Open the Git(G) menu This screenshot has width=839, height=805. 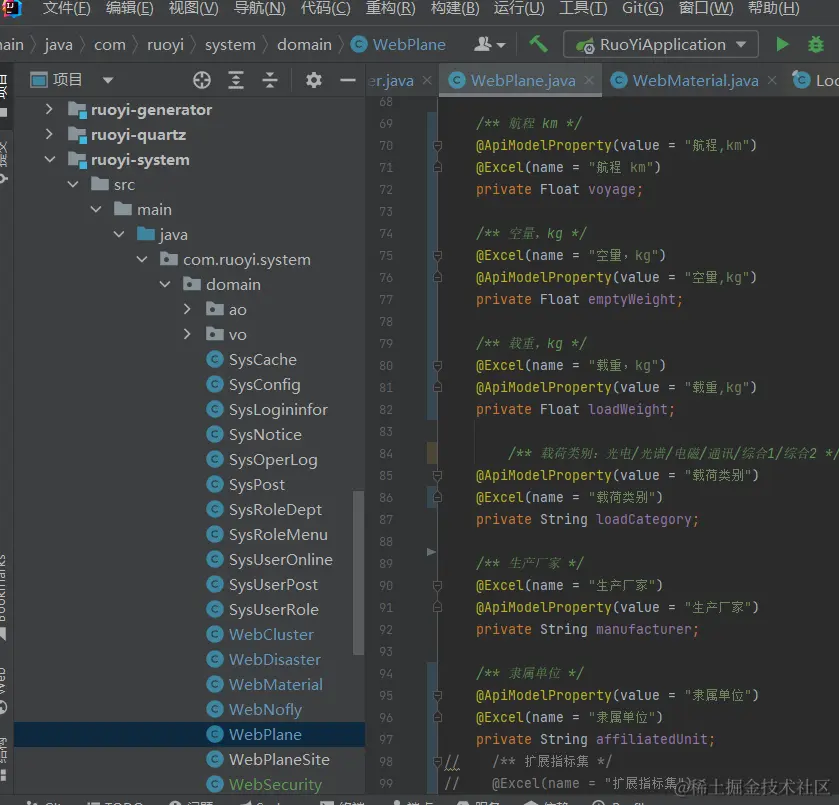[x=642, y=8]
